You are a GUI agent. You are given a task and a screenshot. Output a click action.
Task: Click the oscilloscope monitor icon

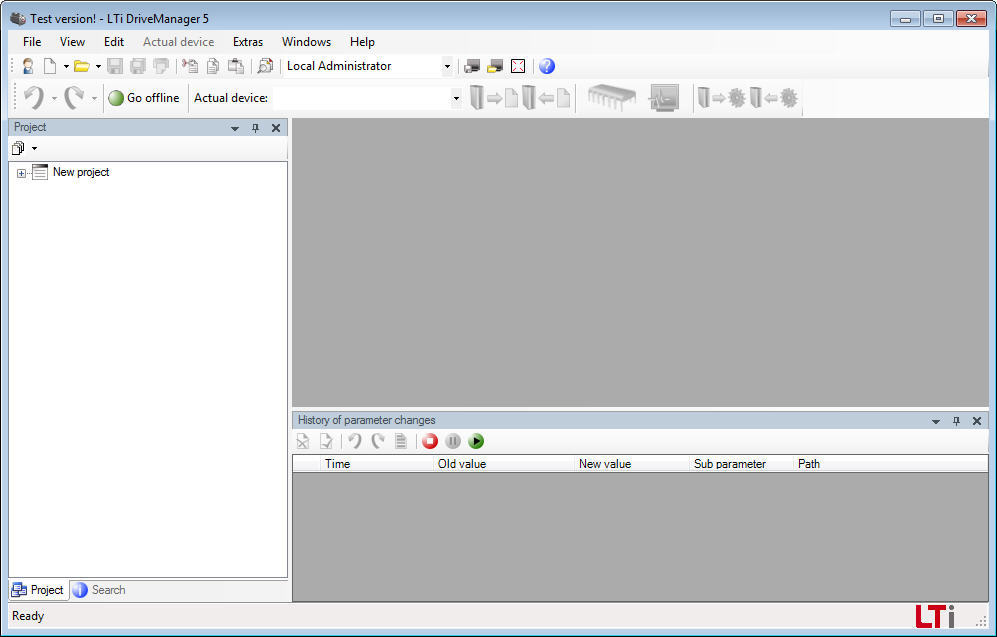click(x=664, y=98)
